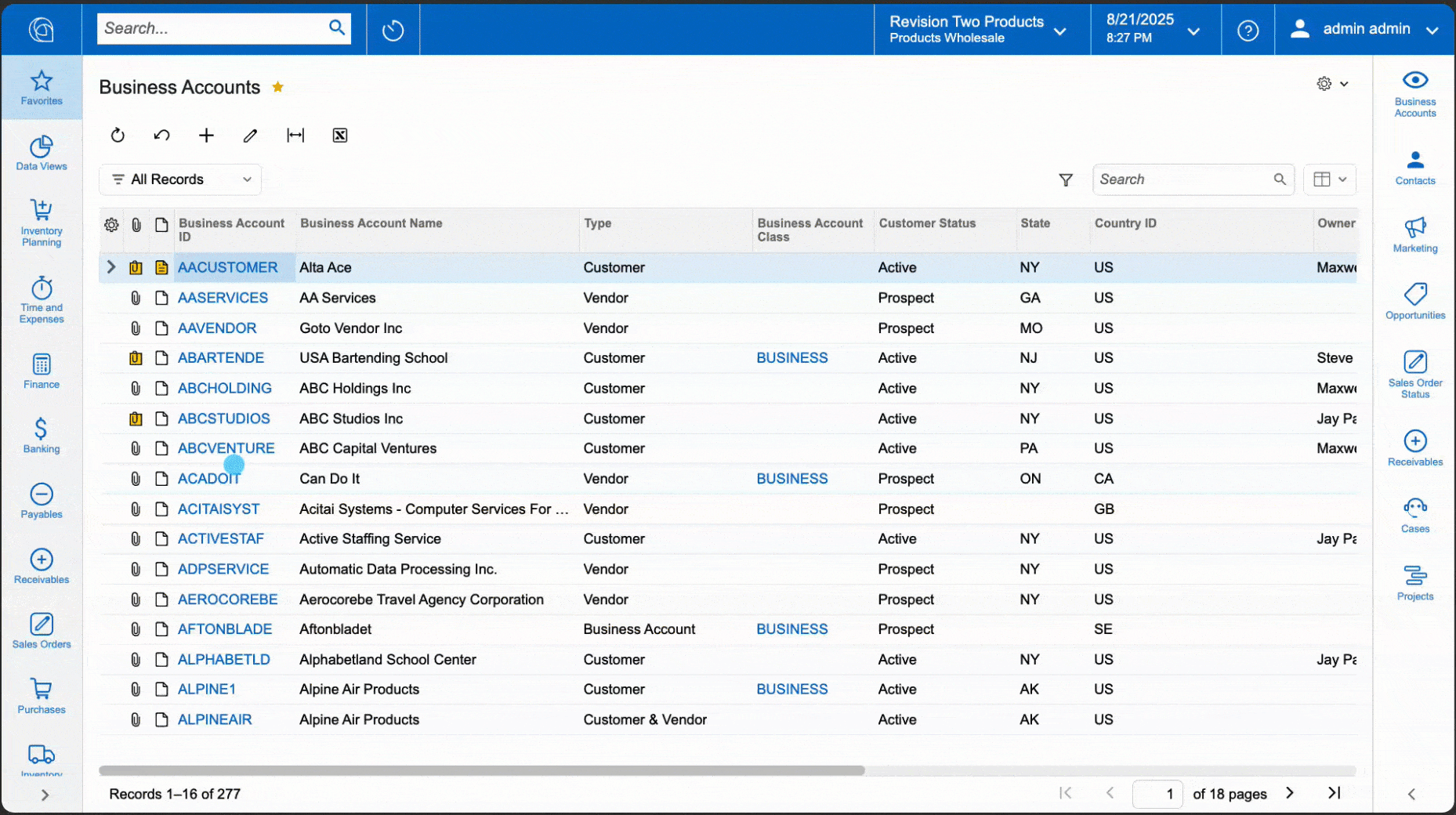Expand the left navigation sidebar arrow
Screen dimensions: 1456x815
45,795
